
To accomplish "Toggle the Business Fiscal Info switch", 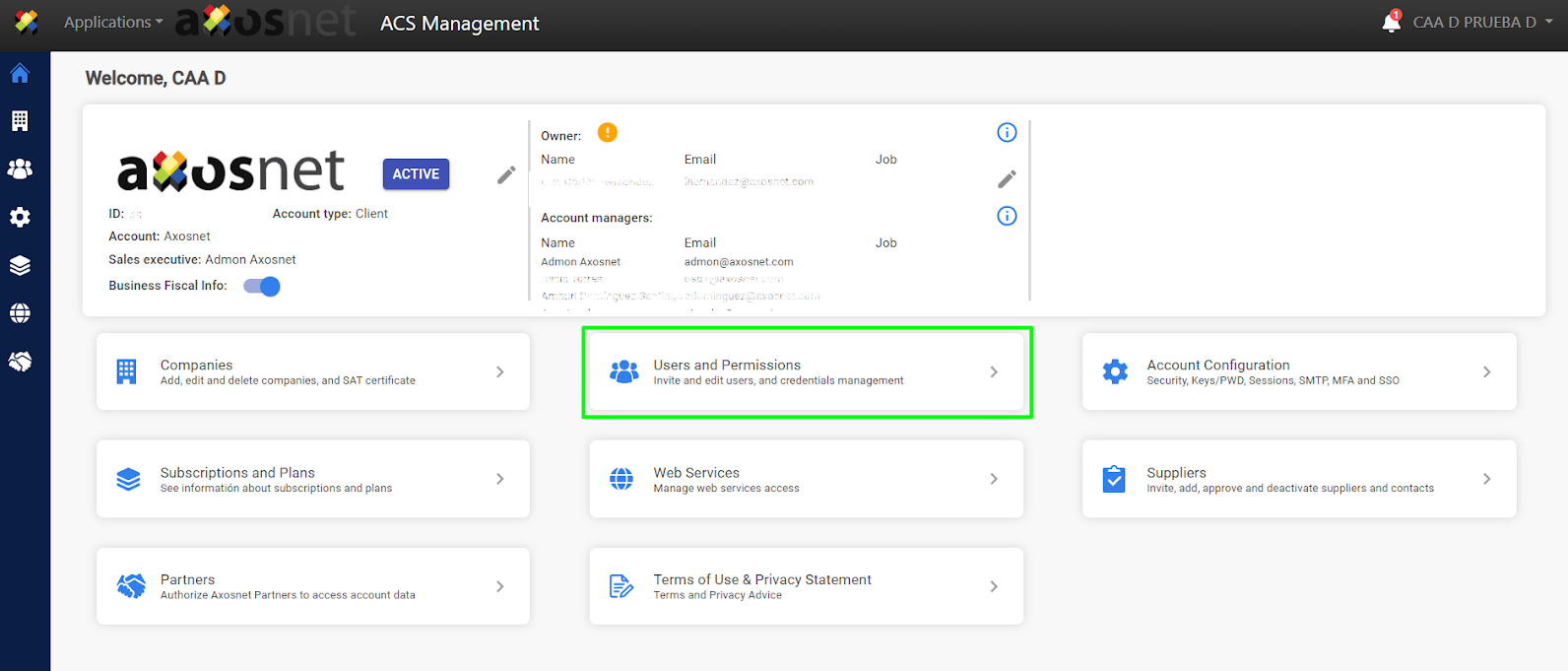I will [262, 287].
